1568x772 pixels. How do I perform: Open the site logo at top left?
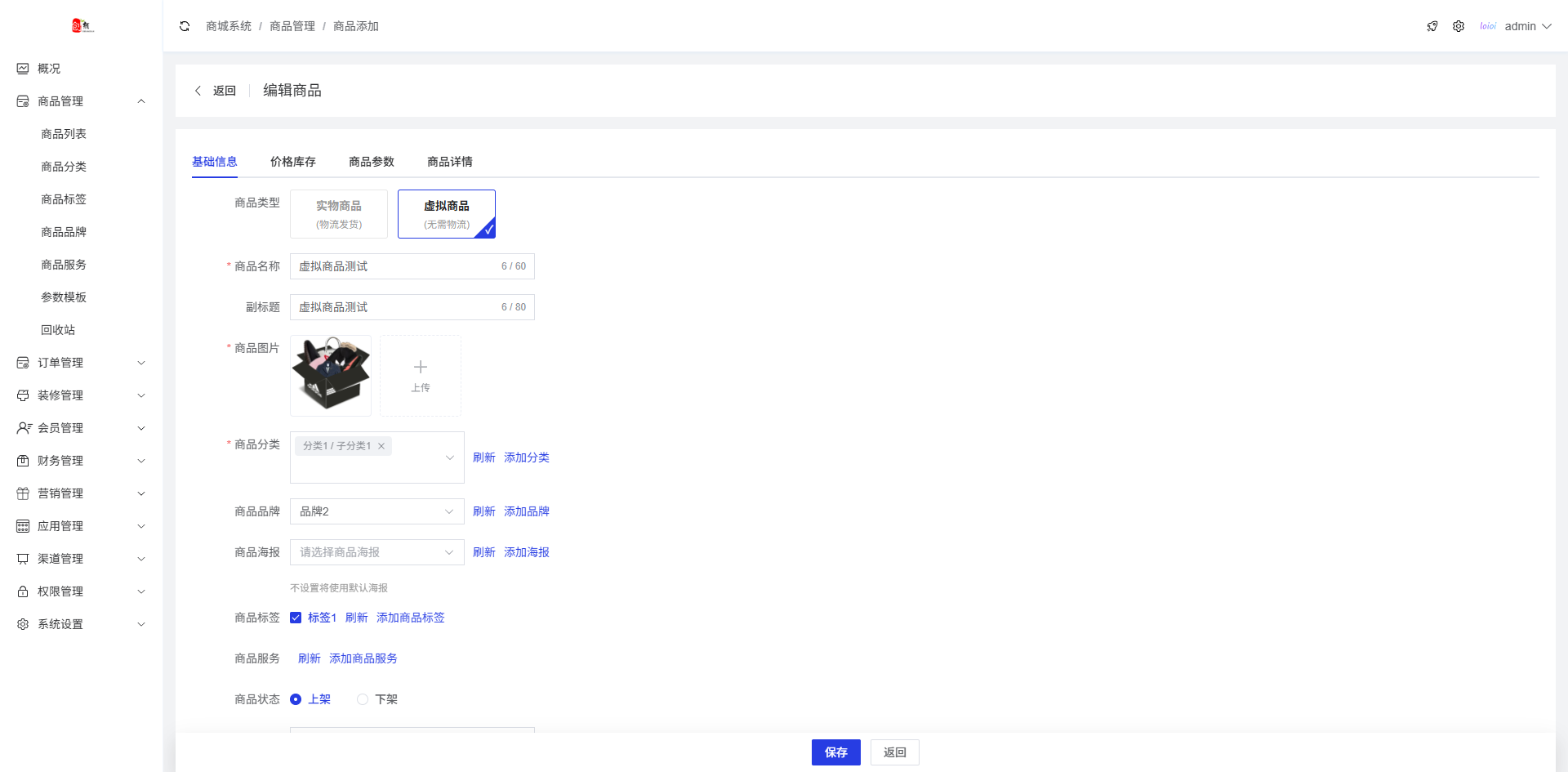click(82, 26)
